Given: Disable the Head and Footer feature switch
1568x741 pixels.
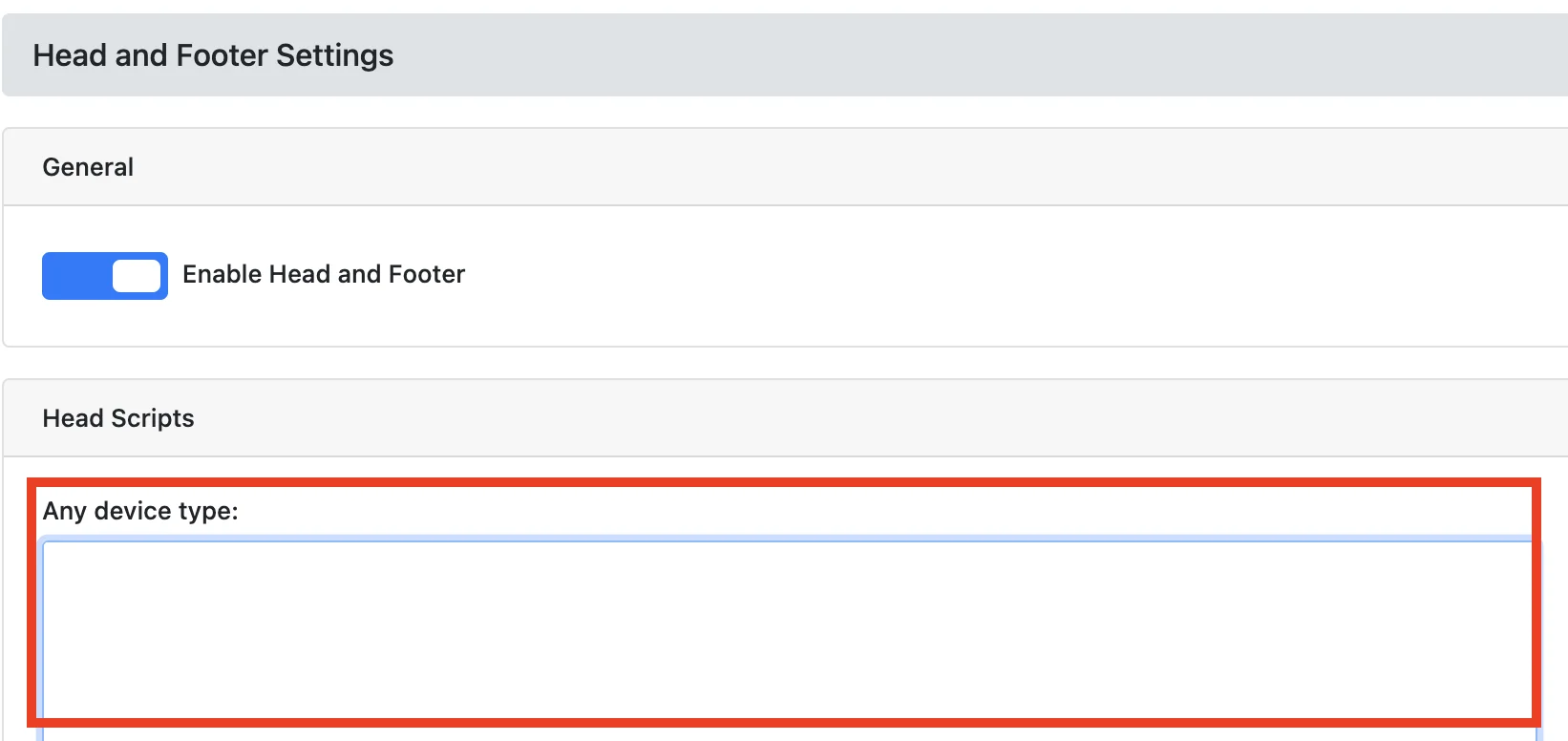Looking at the screenshot, I should click(x=105, y=276).
